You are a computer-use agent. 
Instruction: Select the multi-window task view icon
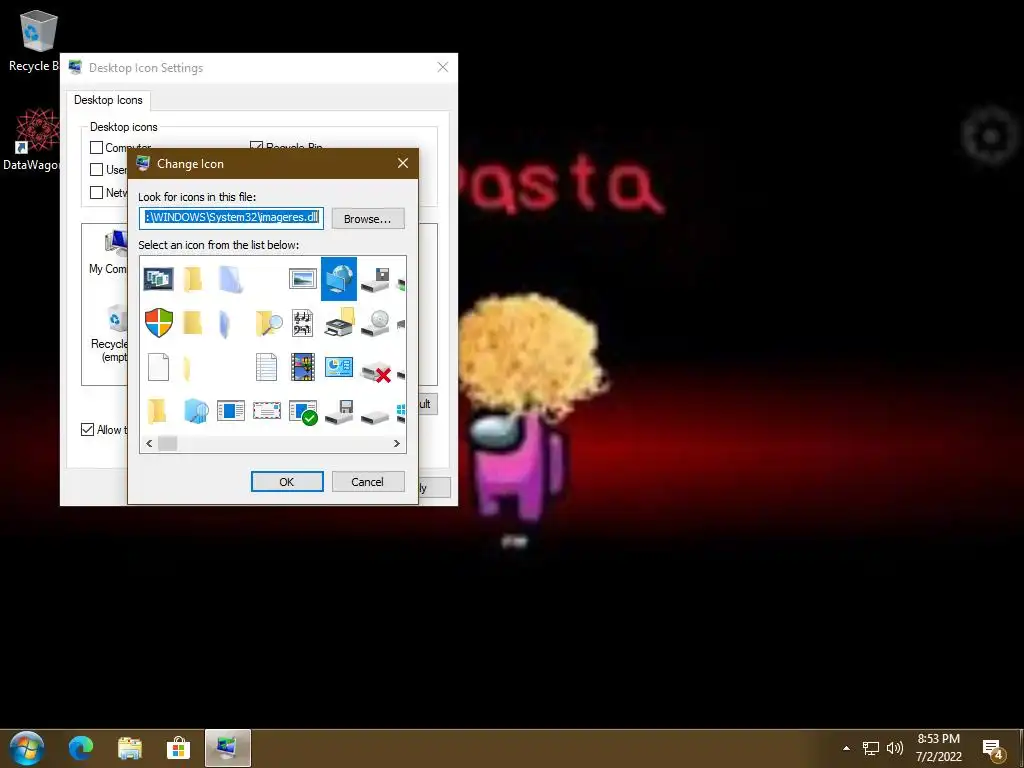(159, 279)
